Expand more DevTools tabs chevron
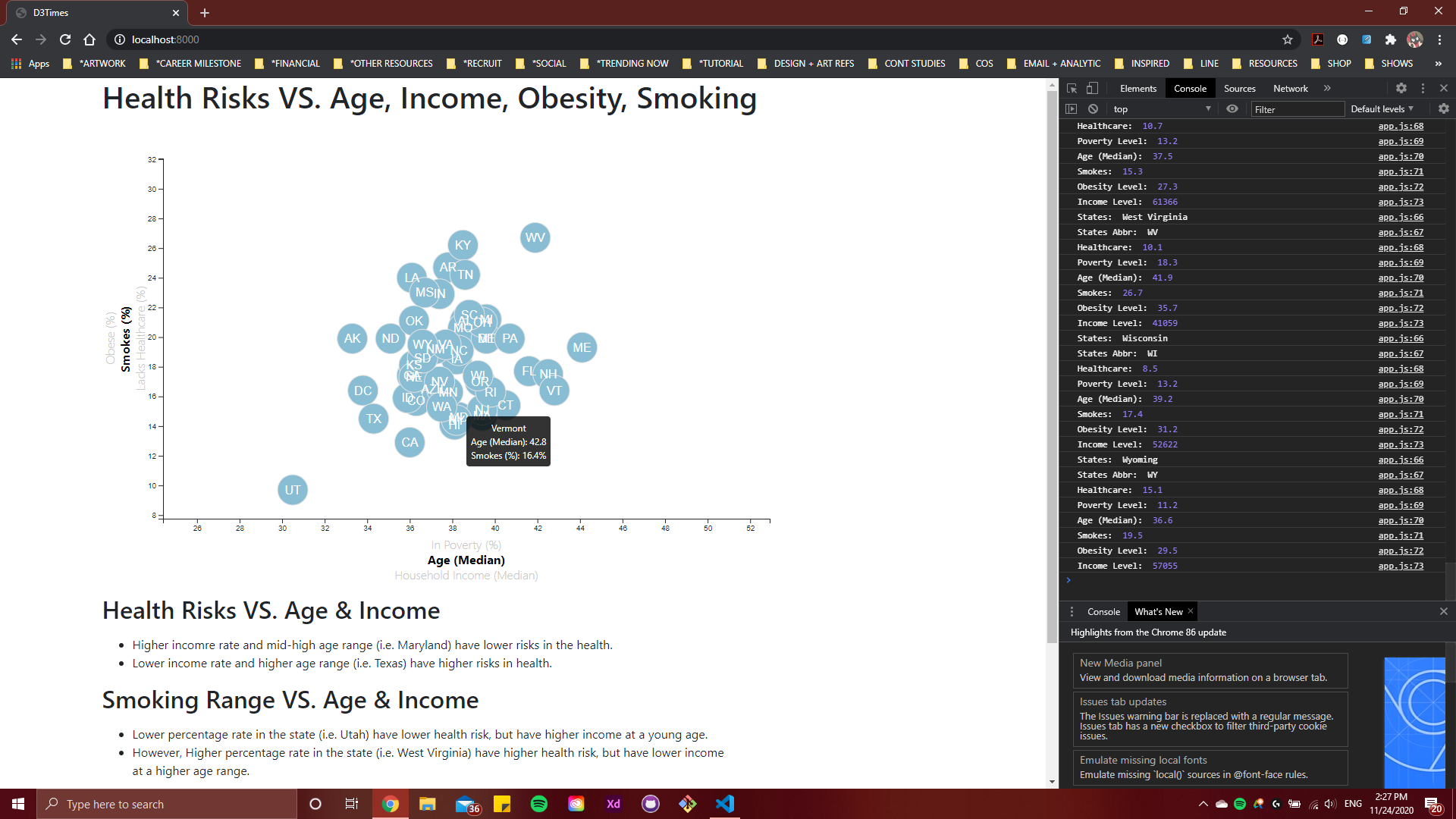This screenshot has height=819, width=1456. 1327,88
